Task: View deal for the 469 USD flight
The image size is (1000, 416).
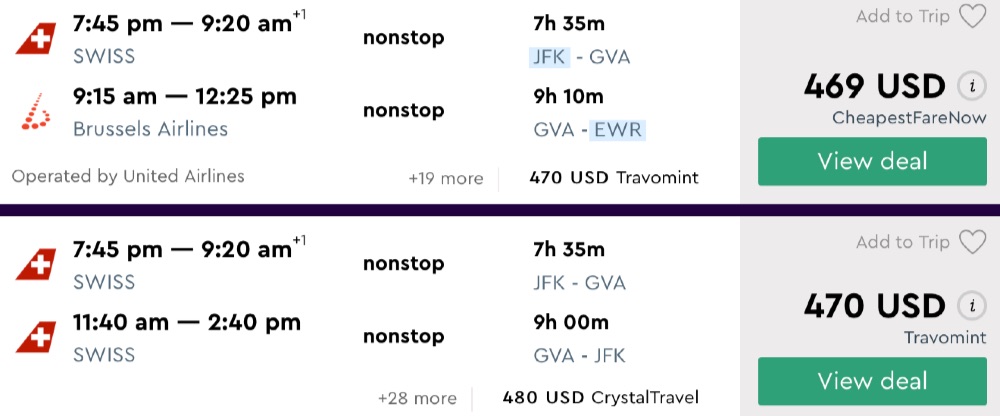Action: pyautogui.click(x=872, y=161)
